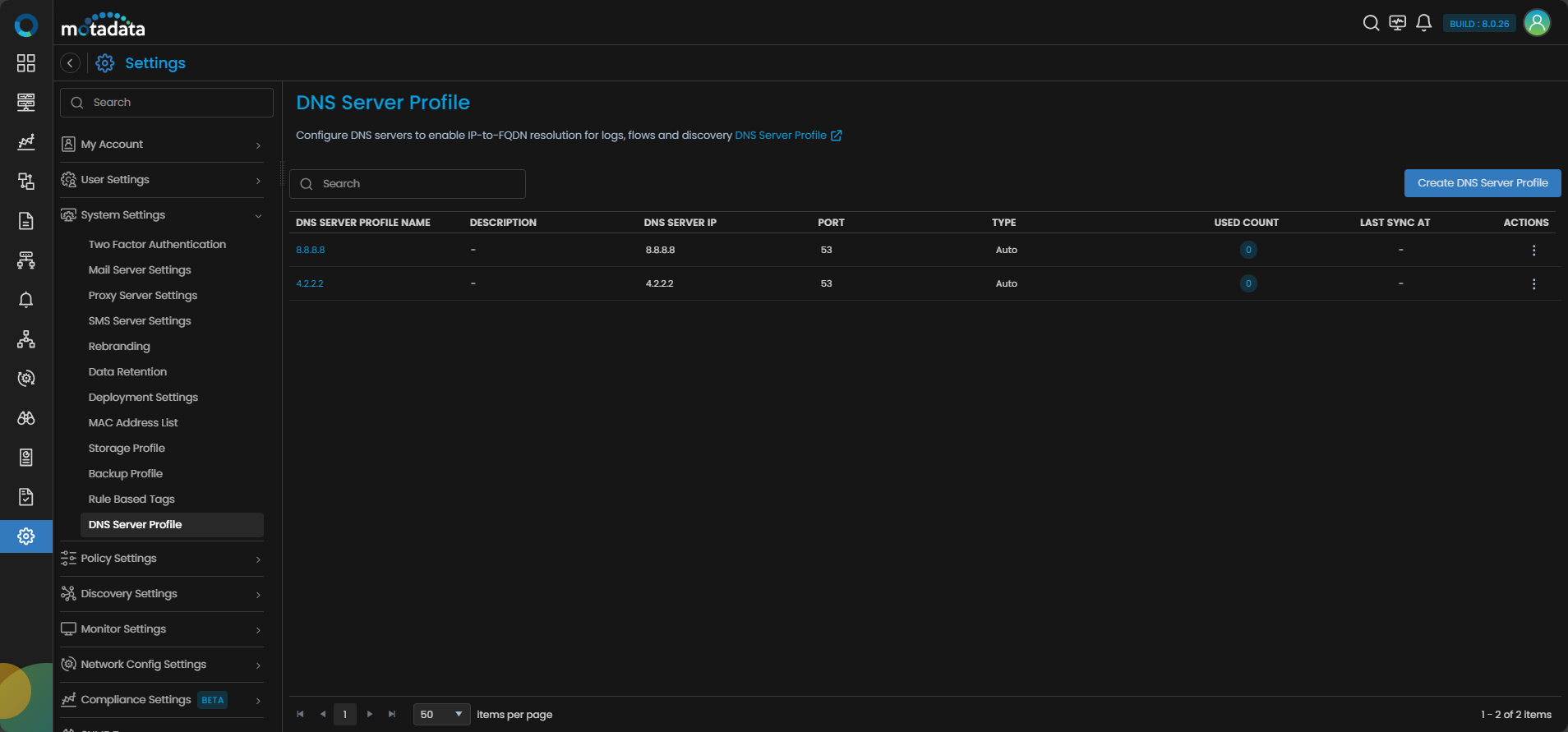
Task: Select Rule Based Tags menu item
Action: (x=131, y=500)
